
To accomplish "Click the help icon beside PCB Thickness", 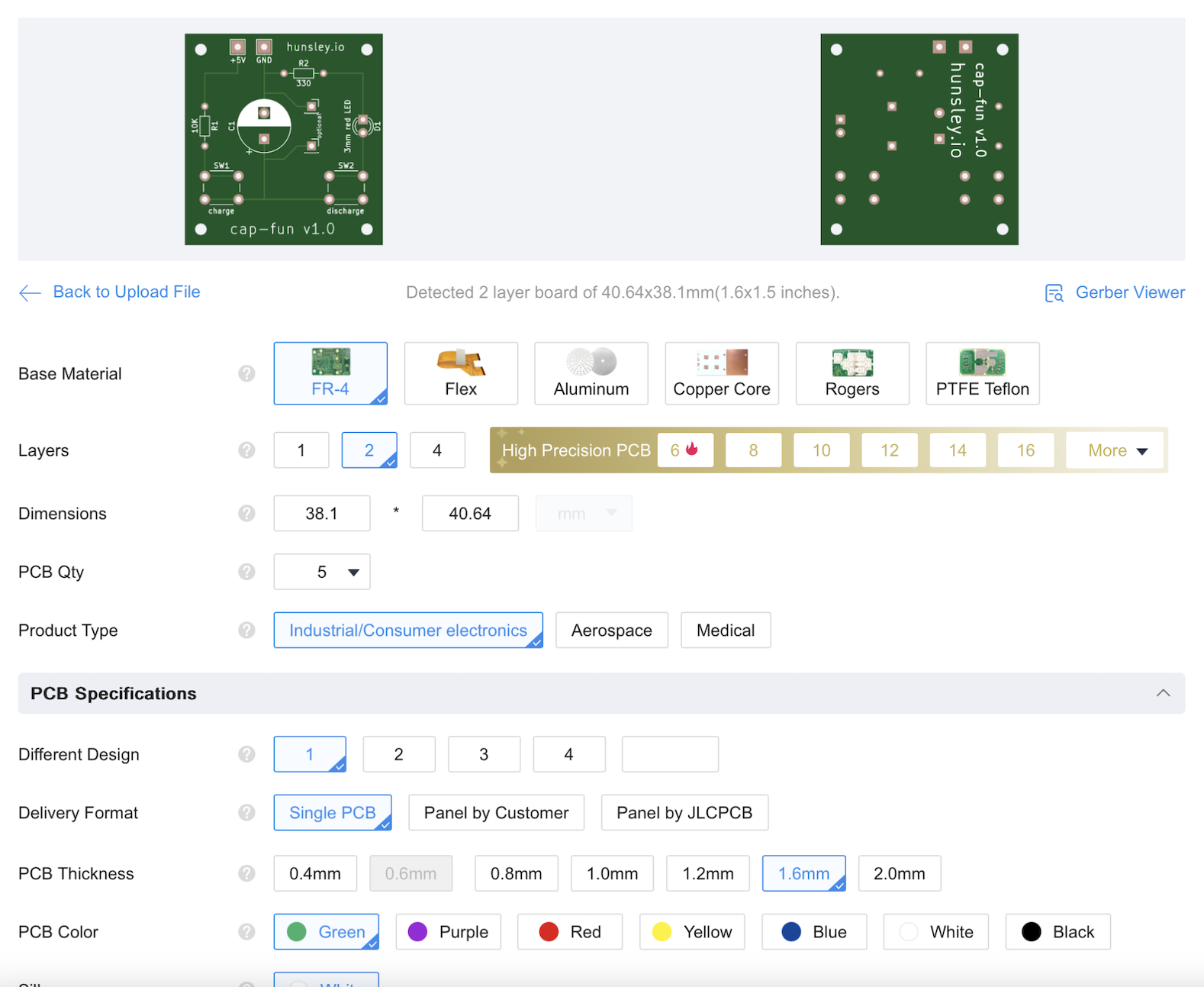I will [x=246, y=873].
